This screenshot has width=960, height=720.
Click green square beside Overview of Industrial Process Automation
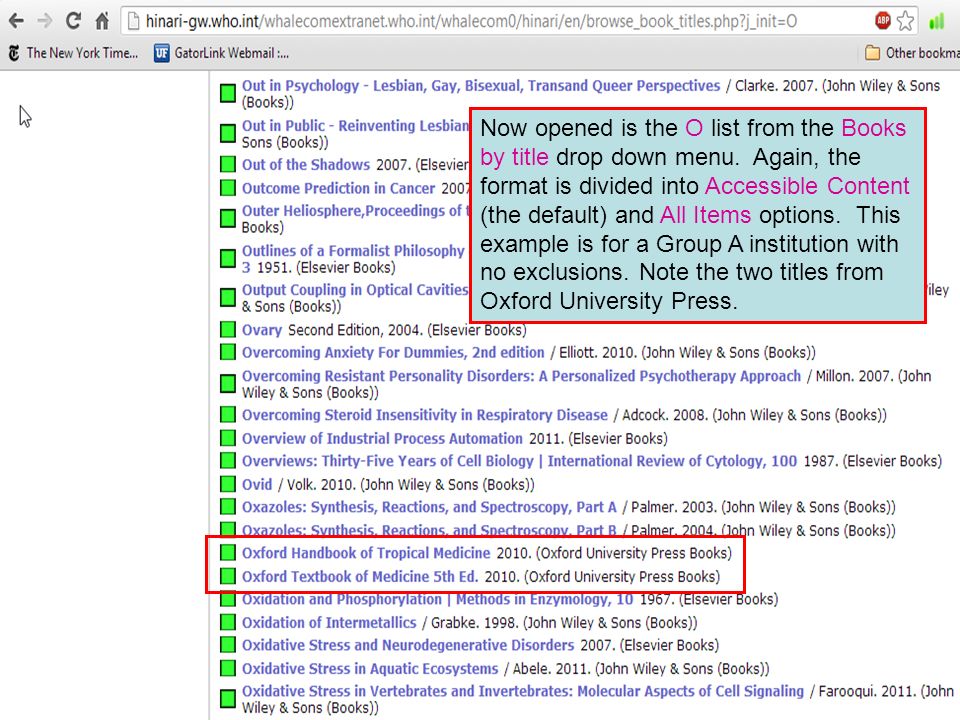[228, 438]
